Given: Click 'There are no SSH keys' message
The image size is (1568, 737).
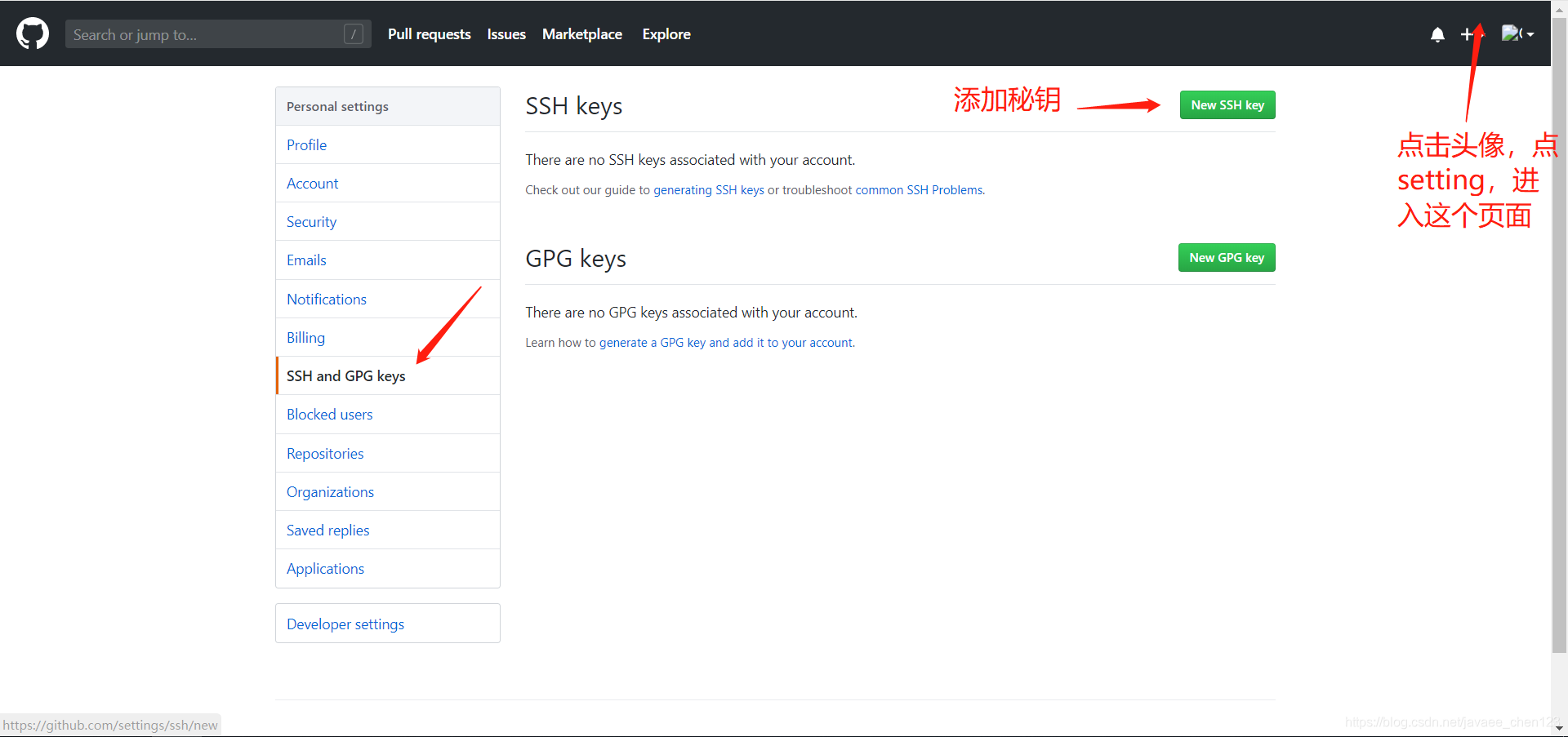Looking at the screenshot, I should pyautogui.click(x=690, y=160).
